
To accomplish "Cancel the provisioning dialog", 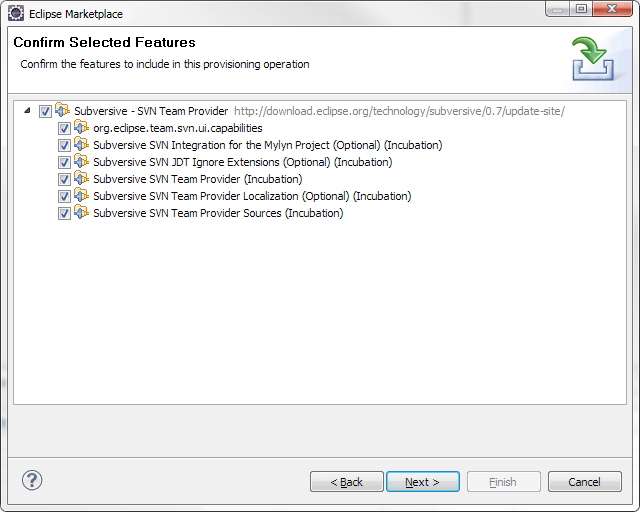I will (584, 482).
